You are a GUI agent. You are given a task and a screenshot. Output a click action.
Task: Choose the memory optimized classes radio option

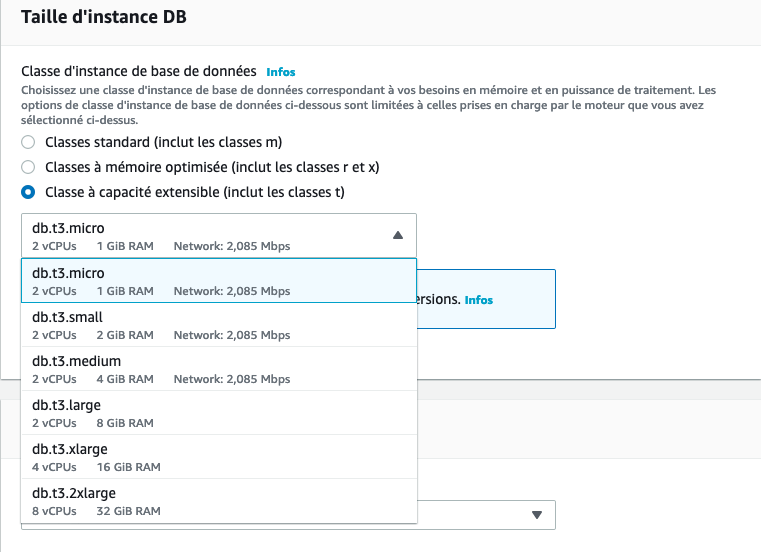(x=28, y=167)
